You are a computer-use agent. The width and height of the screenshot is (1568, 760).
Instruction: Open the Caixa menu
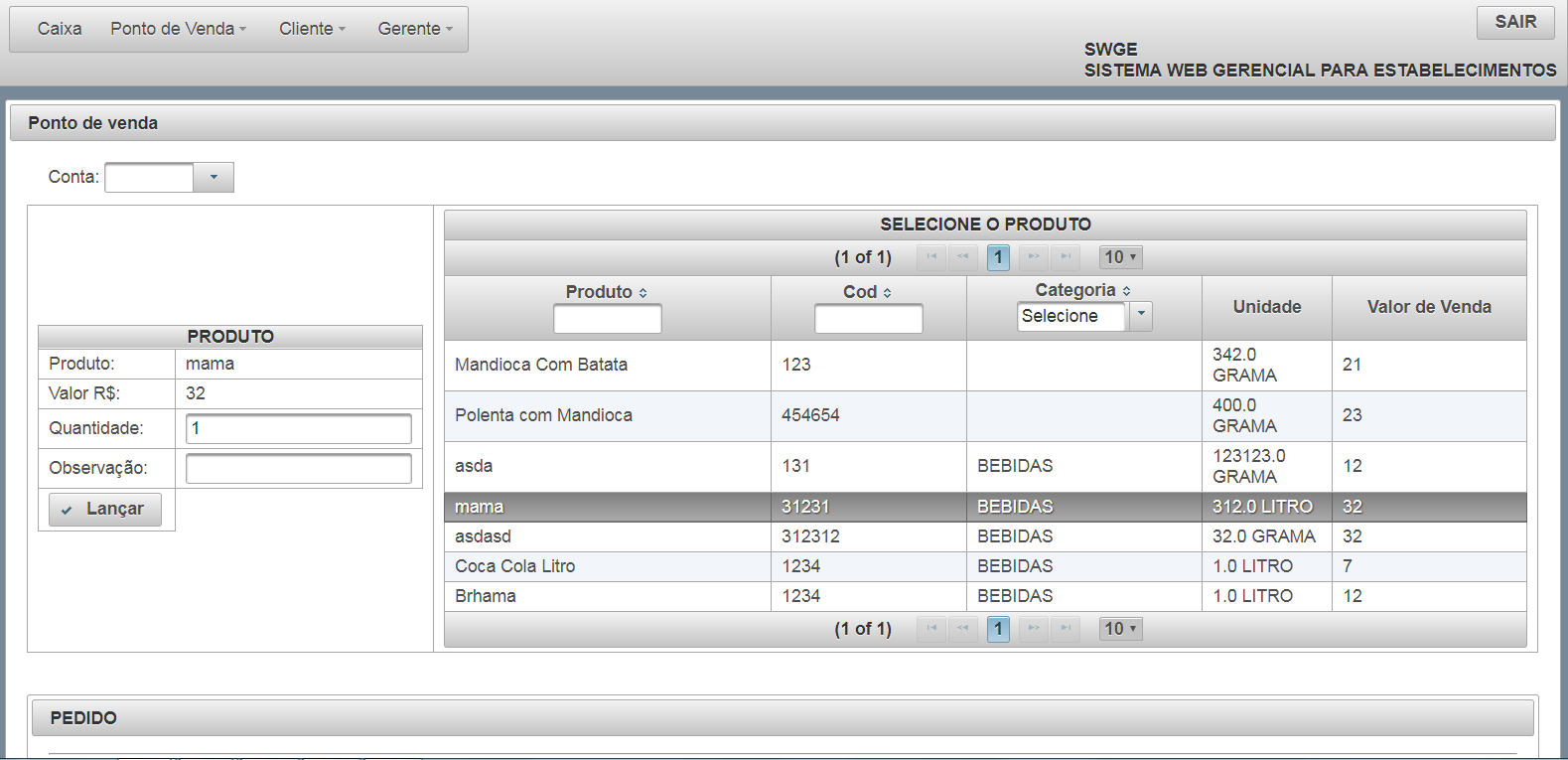(60, 29)
